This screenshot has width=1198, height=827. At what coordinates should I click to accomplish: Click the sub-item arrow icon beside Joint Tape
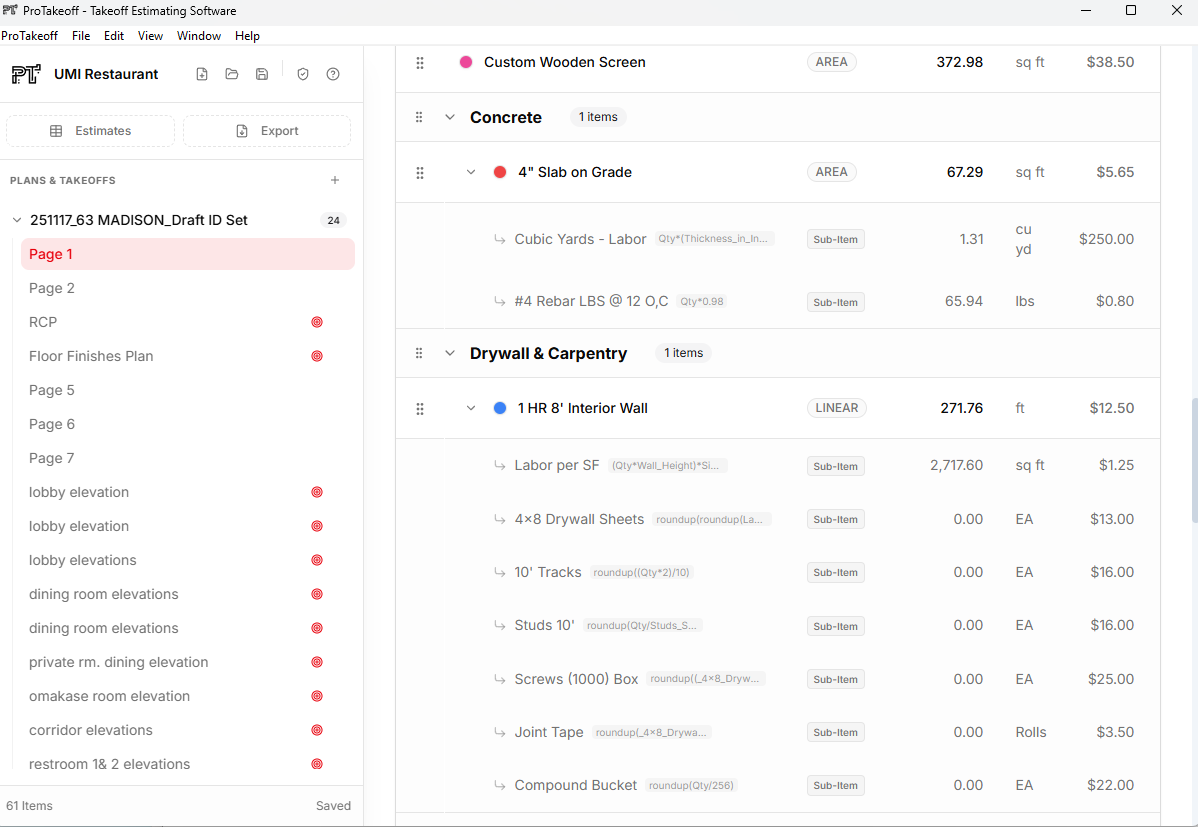[499, 732]
